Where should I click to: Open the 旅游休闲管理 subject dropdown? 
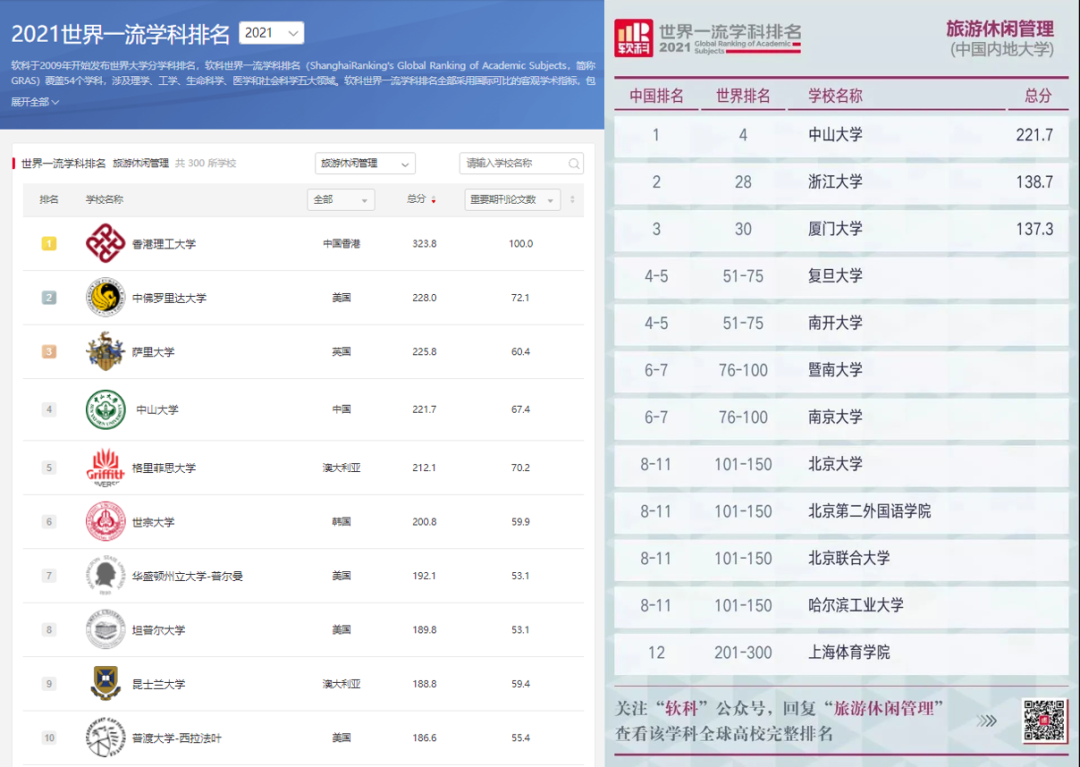(365, 163)
